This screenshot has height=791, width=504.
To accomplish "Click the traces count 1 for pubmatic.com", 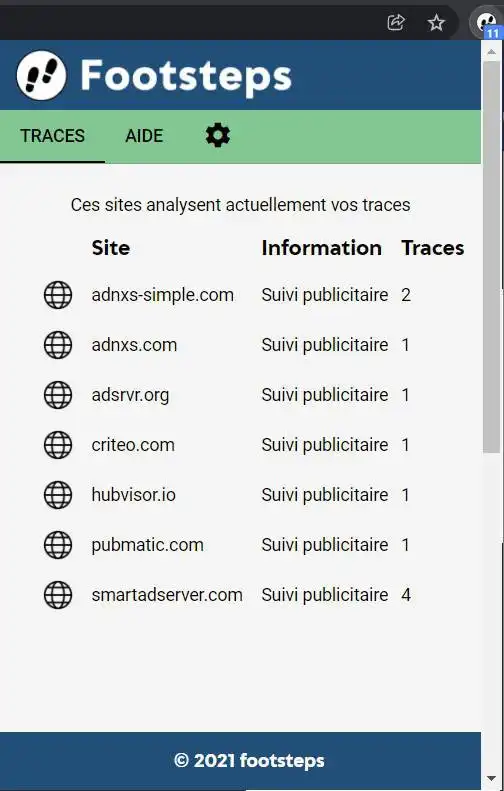I will pos(405,545).
